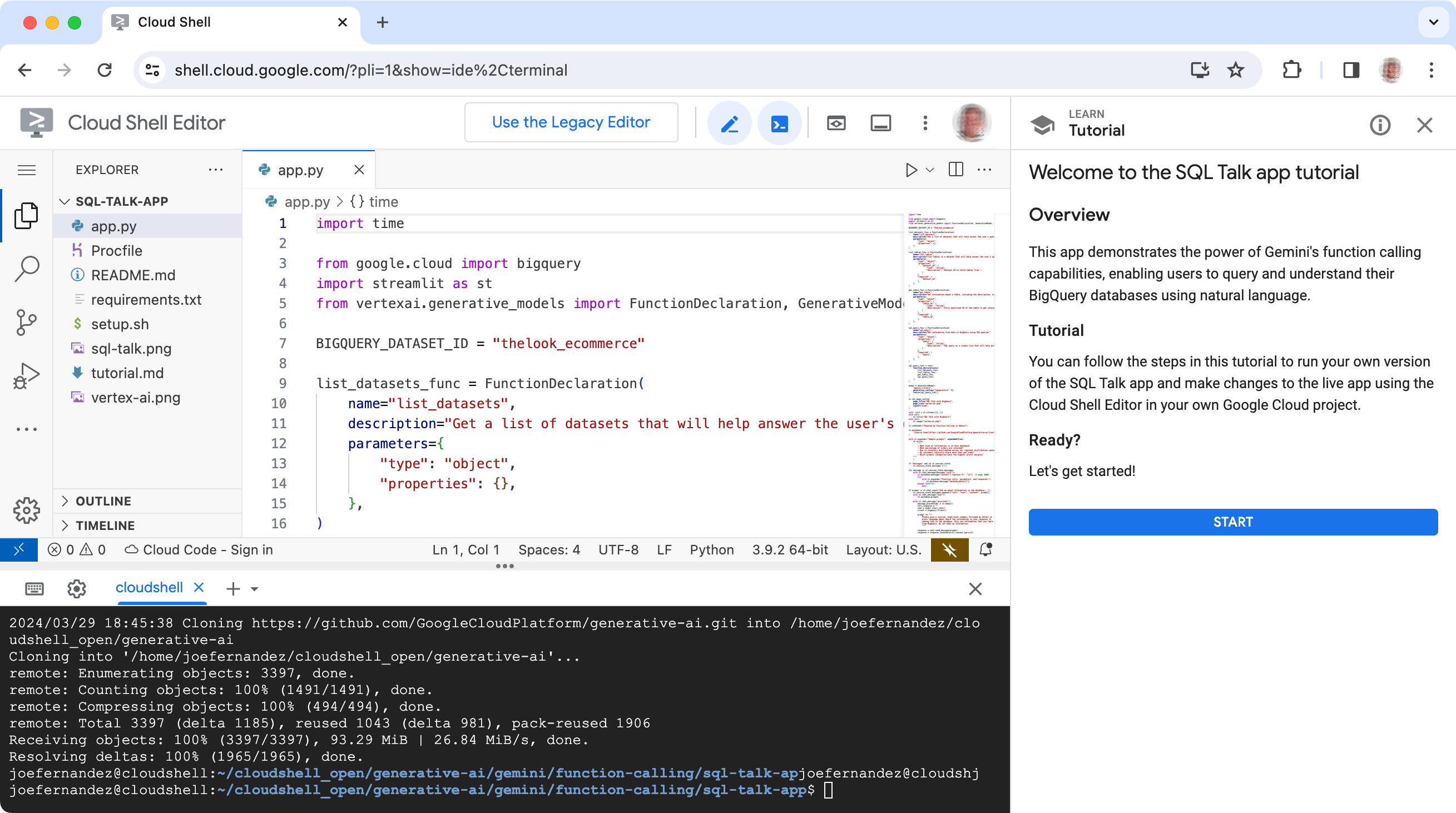Screen dimensions: 1456x813
Task: Click the Cloud Code Sign in status bar item
Action: pos(200,549)
